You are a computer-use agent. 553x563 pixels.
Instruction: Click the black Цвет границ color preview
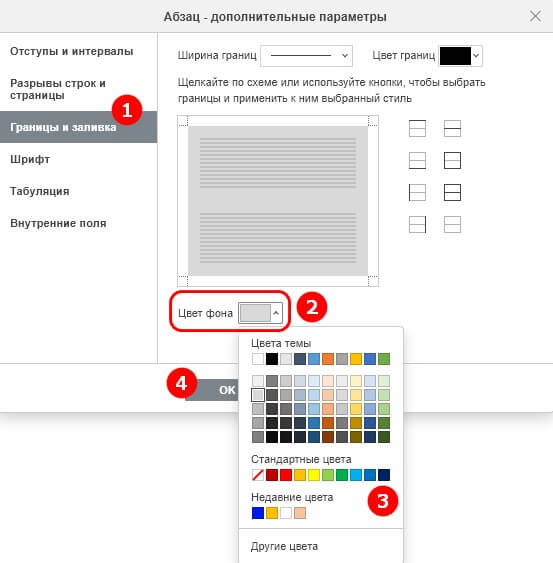455,56
